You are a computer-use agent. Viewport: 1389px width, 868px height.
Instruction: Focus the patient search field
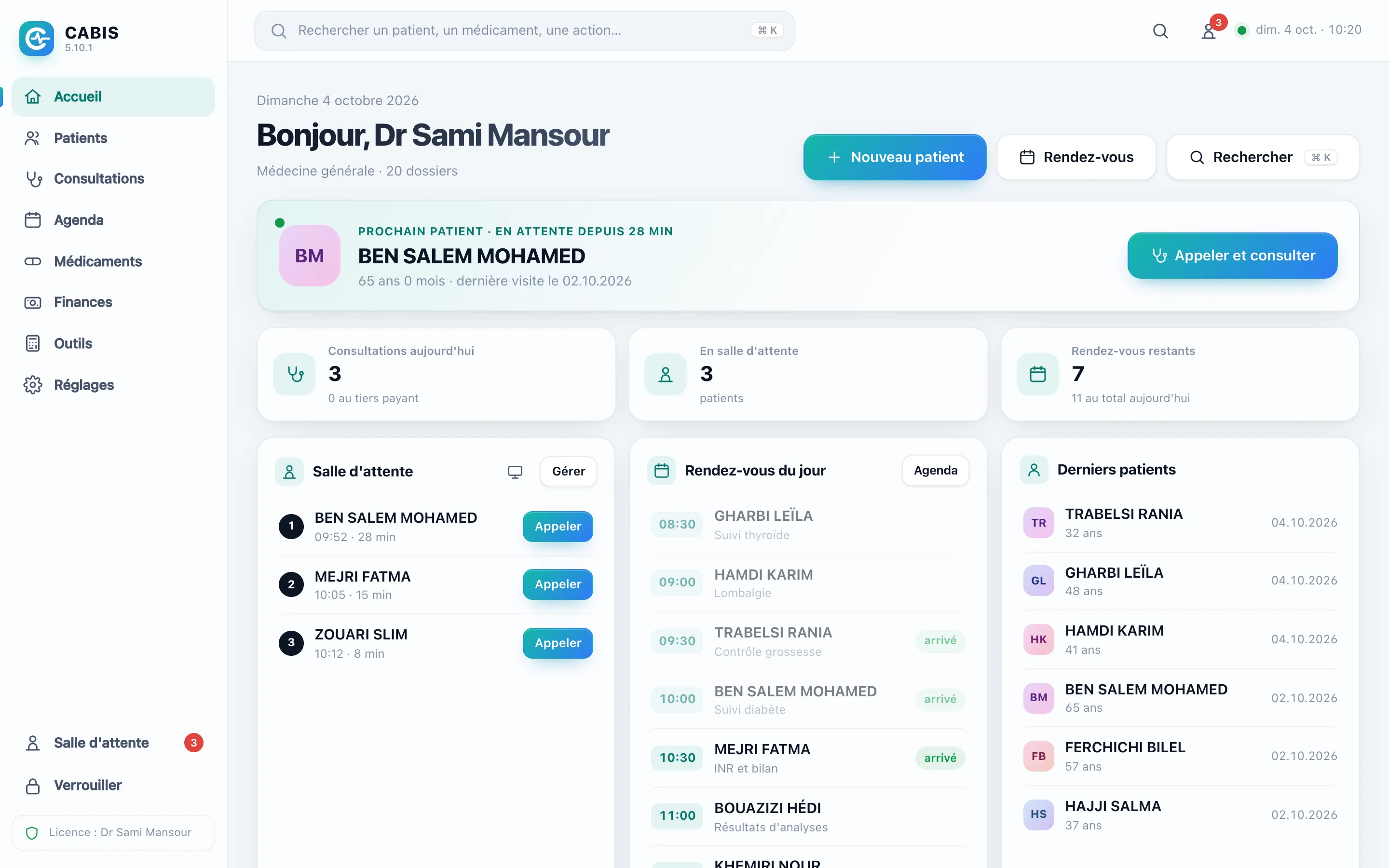point(524,30)
